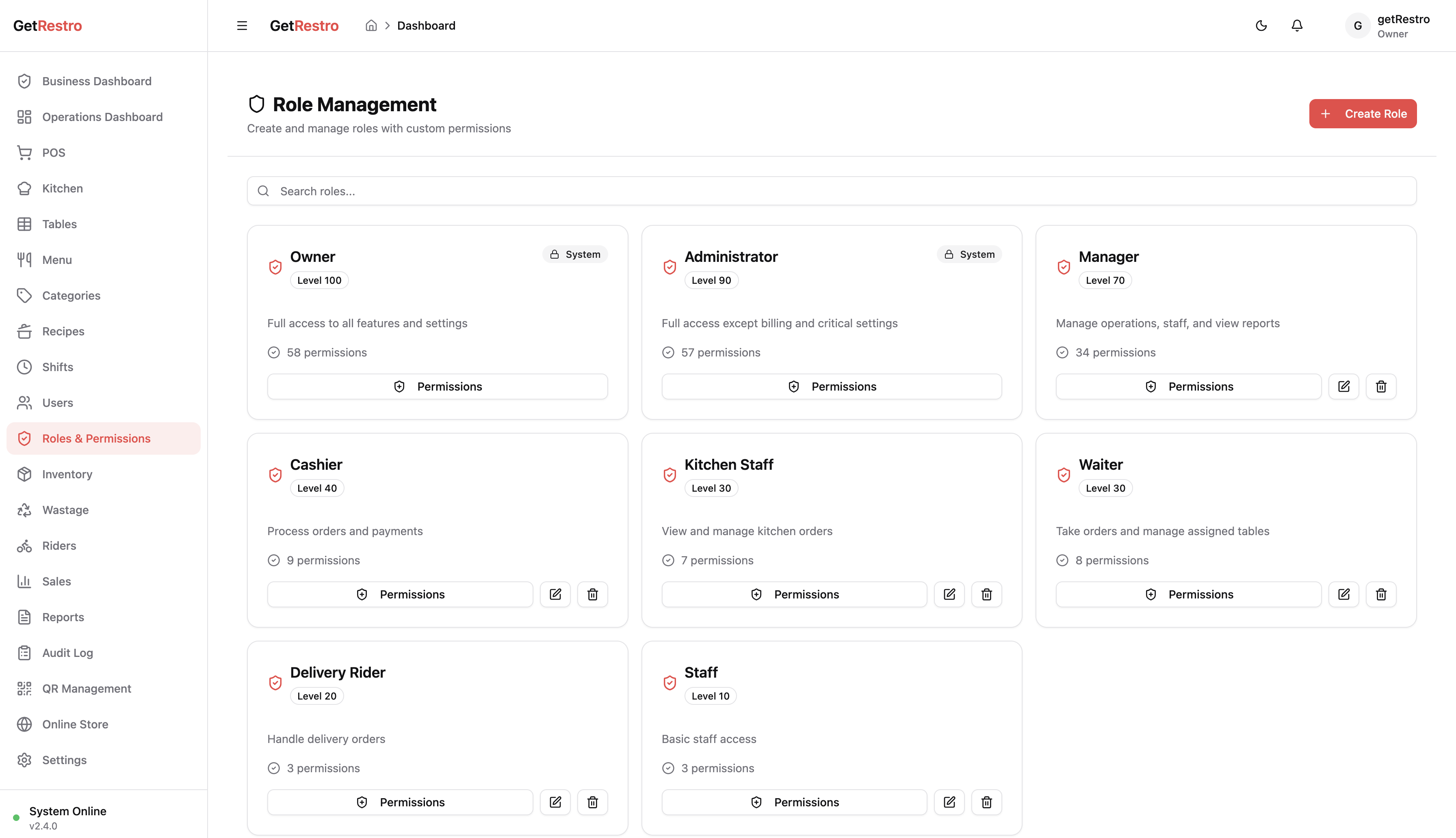1456x838 pixels.
Task: Open Dashboard from the breadcrumb
Action: tap(425, 25)
